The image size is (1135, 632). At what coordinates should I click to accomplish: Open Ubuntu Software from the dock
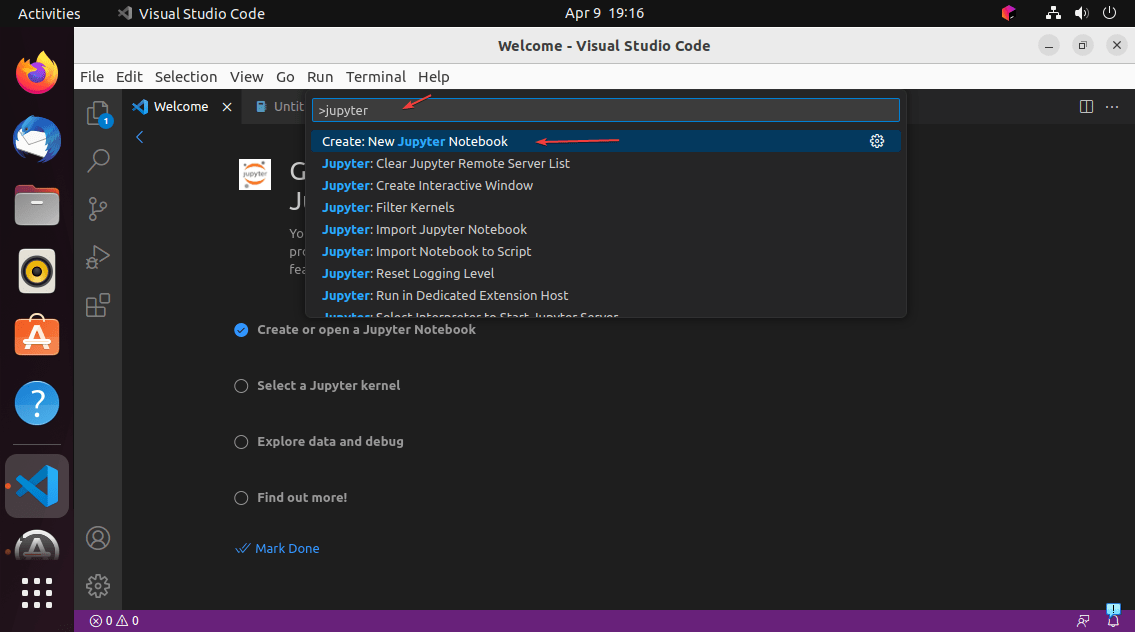click(x=37, y=336)
